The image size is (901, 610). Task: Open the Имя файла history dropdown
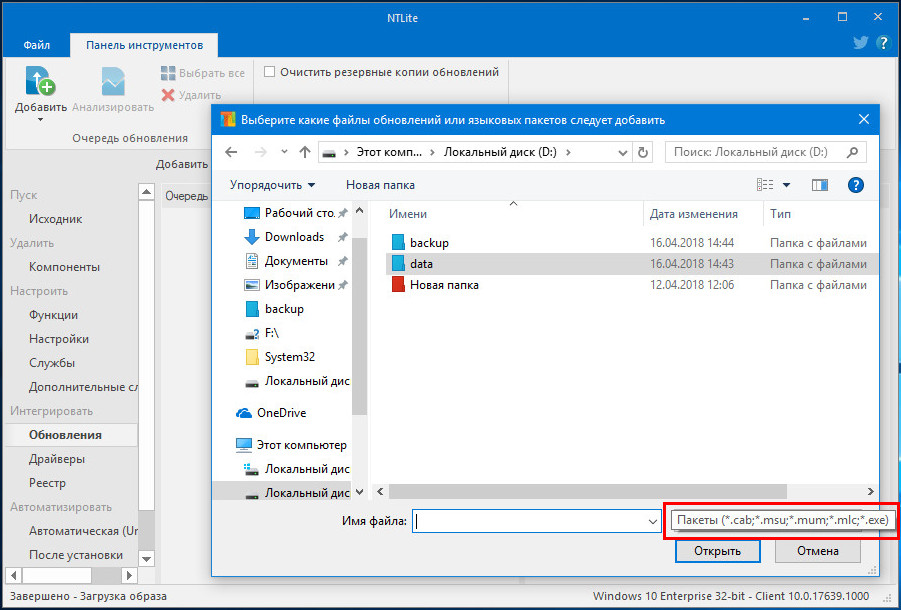tap(653, 522)
